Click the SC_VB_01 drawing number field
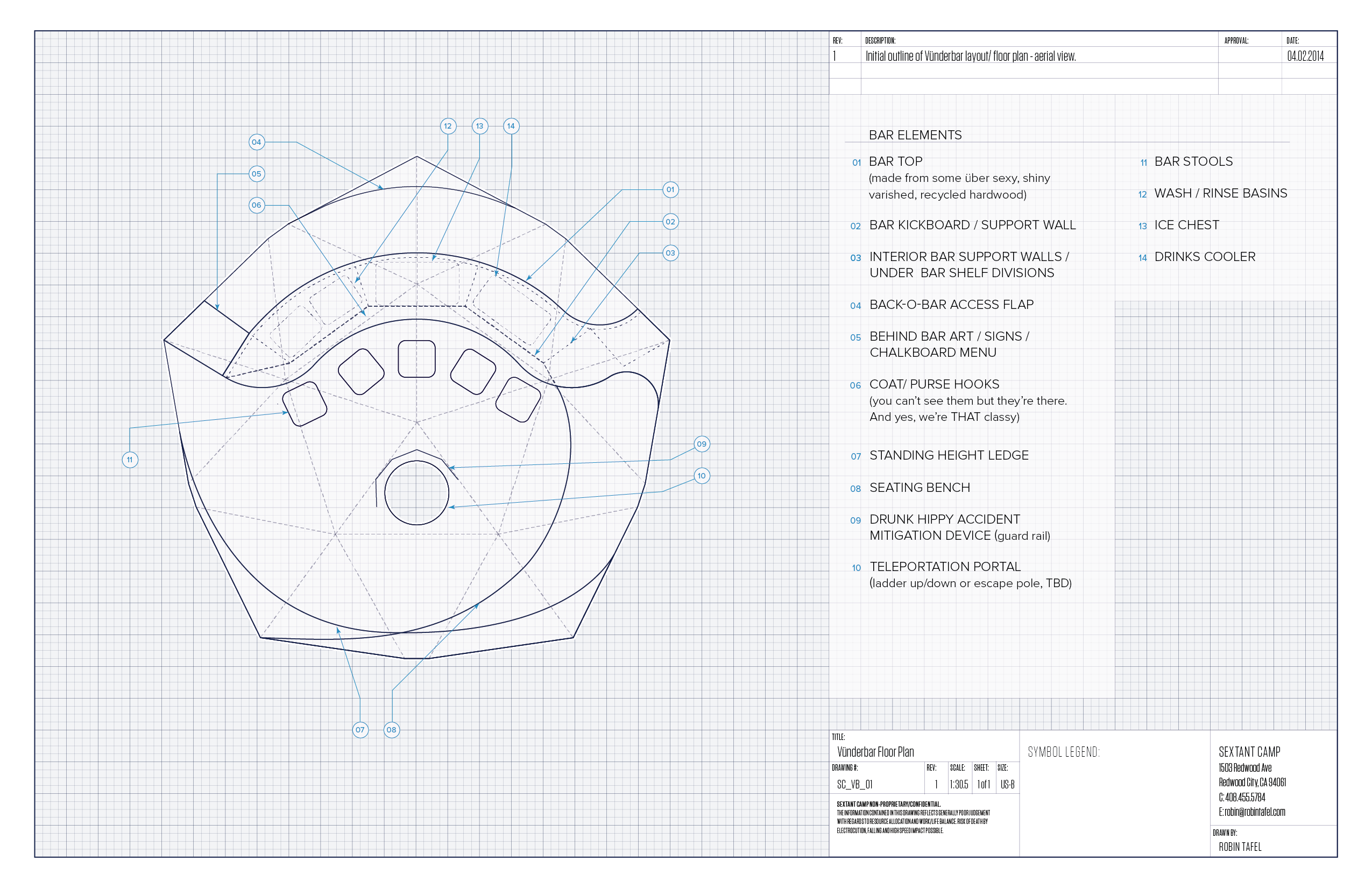The height and width of the screenshot is (888, 1372). pos(854,785)
